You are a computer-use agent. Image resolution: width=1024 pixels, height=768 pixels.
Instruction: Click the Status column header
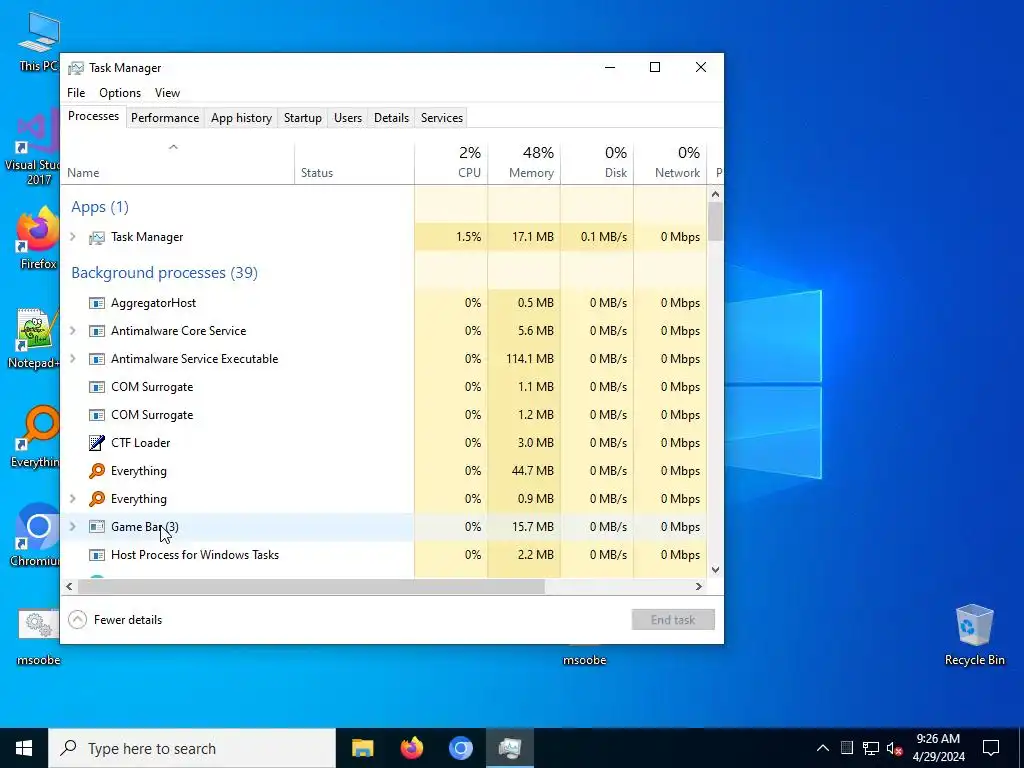354,163
